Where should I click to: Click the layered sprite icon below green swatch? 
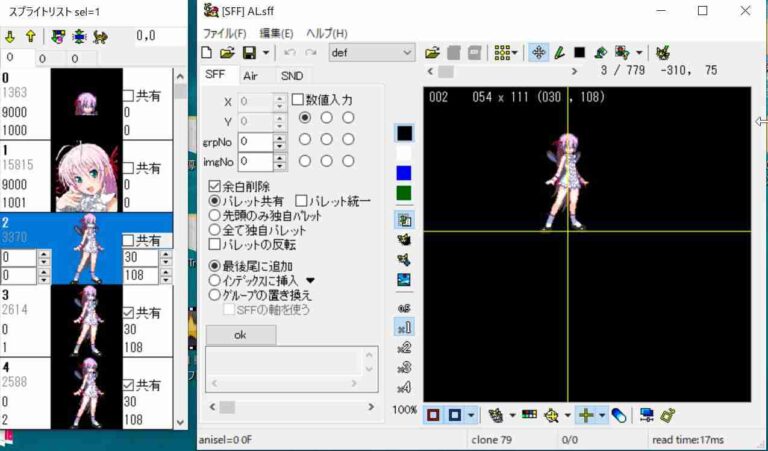[x=404, y=220]
